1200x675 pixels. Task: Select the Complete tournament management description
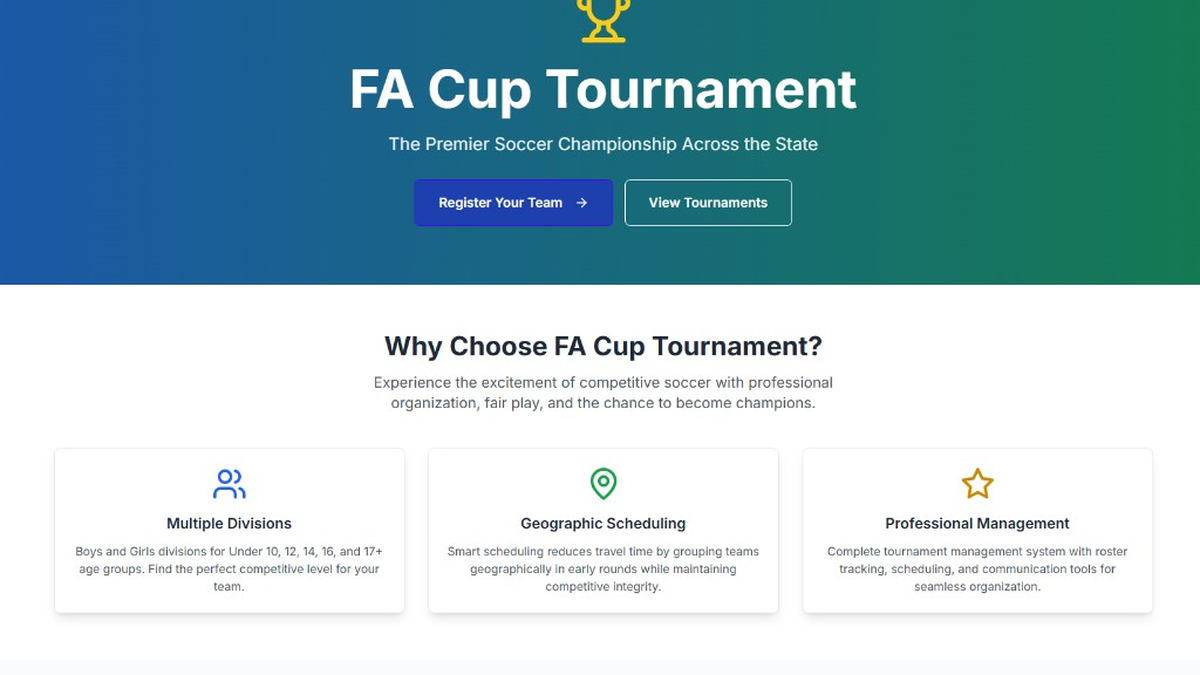[977, 569]
